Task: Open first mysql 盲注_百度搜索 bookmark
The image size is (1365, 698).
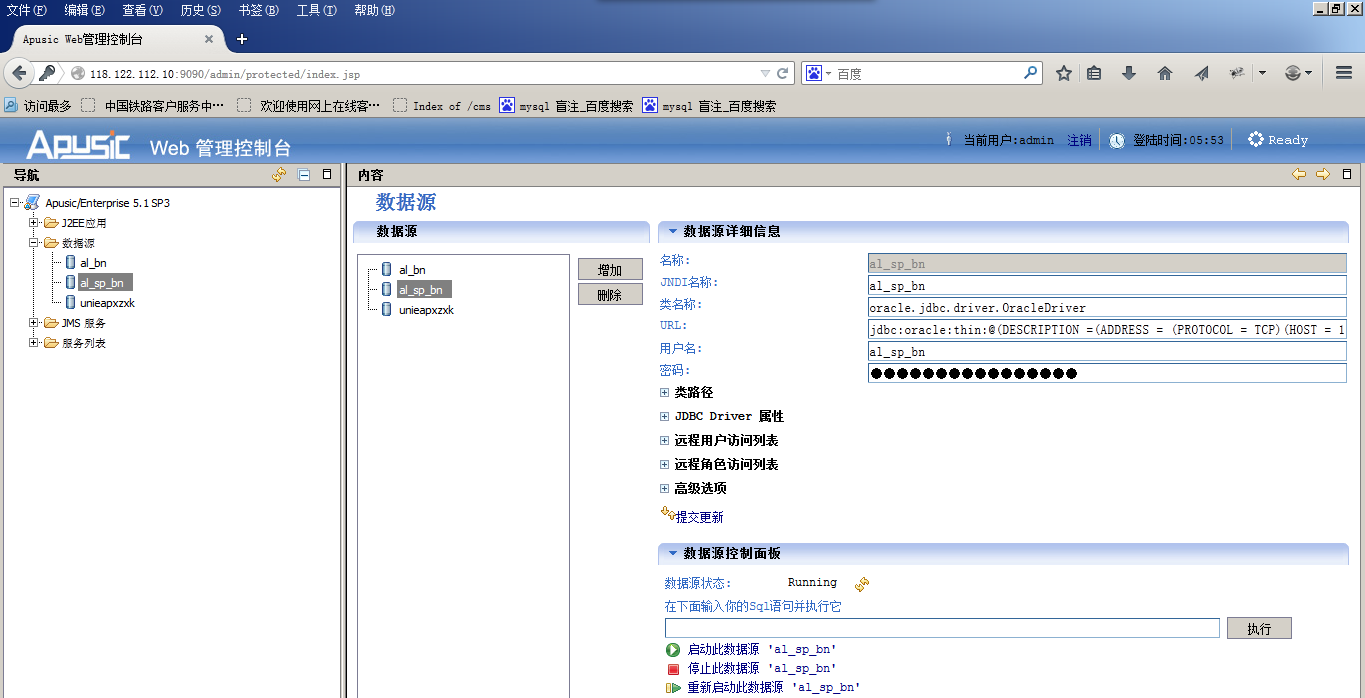Action: 567,106
